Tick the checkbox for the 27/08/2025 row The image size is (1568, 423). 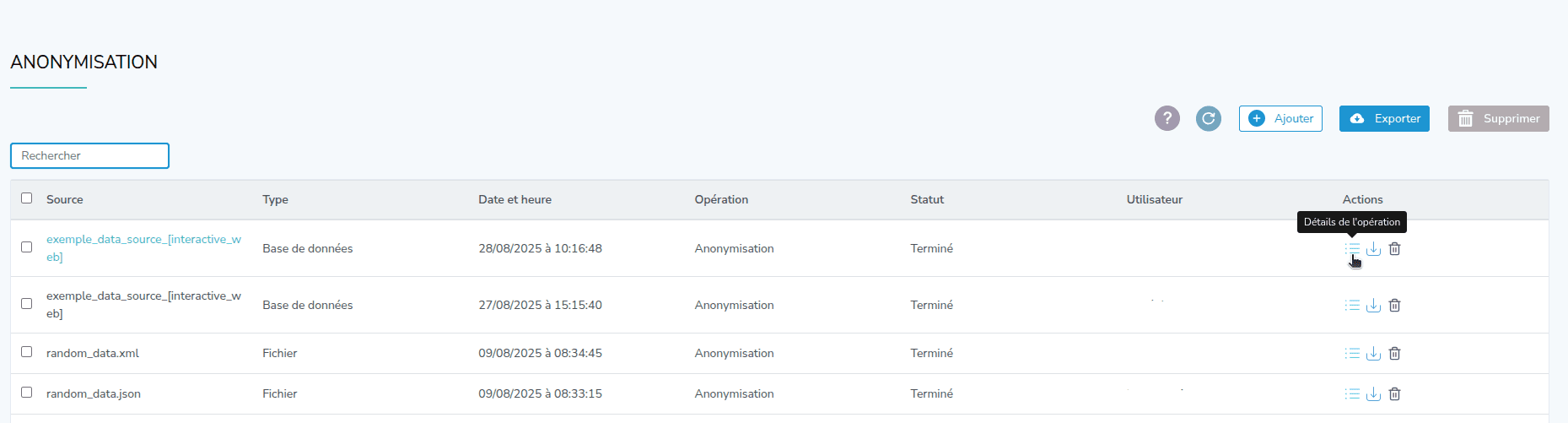tap(27, 304)
